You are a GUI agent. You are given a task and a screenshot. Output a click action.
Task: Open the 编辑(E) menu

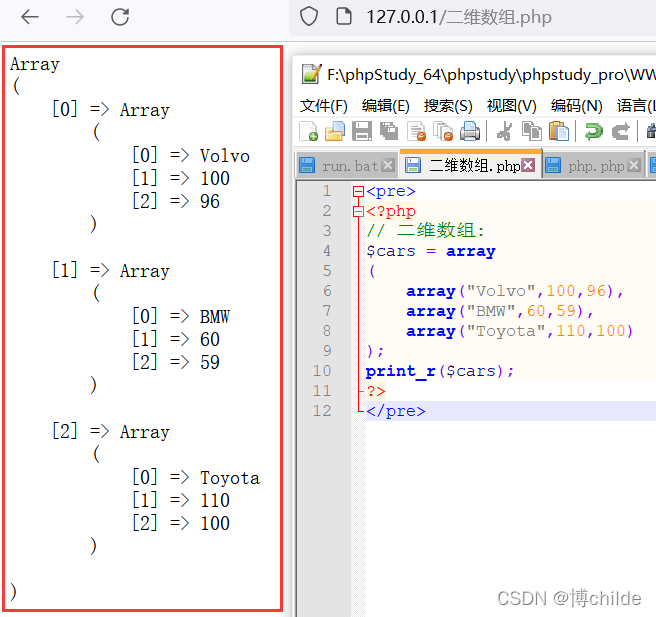(385, 106)
